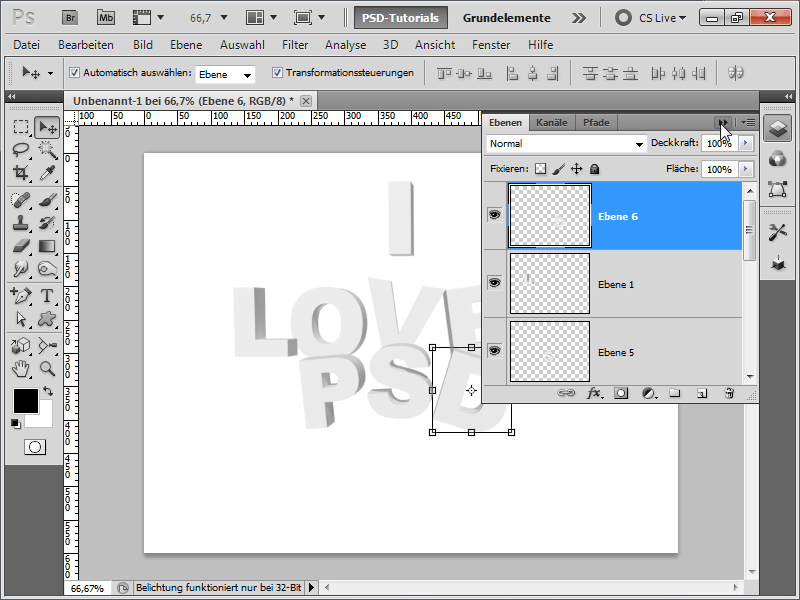The width and height of the screenshot is (800, 600).
Task: Lock all layer attributes
Action: point(594,169)
